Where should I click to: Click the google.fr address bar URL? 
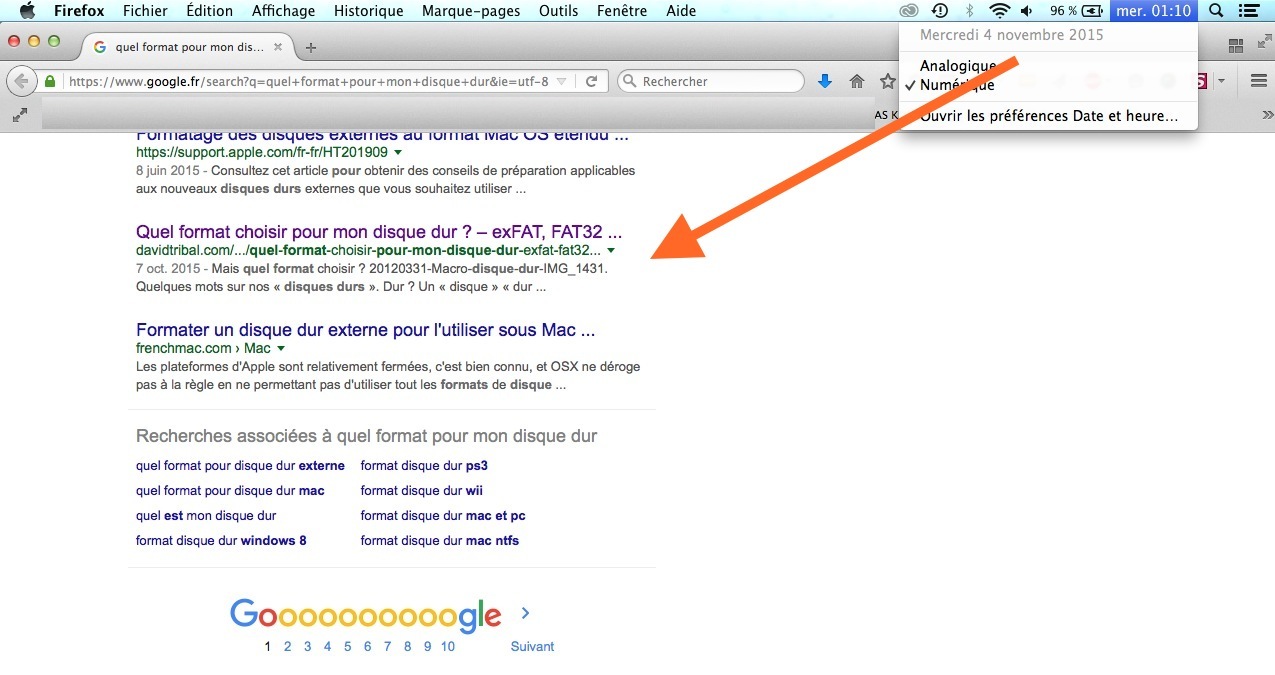click(x=308, y=82)
